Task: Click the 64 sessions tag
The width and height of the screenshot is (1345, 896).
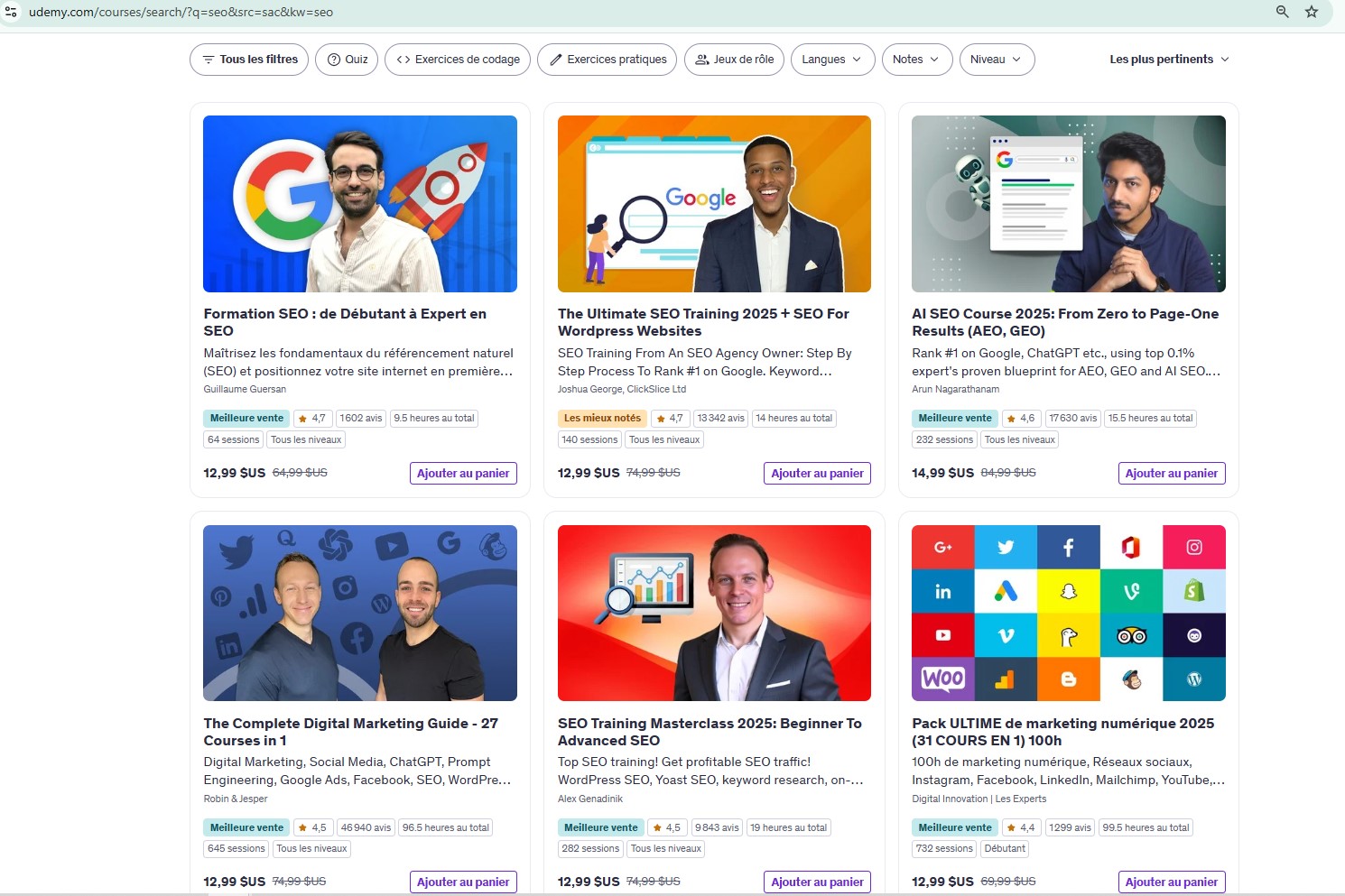Action: click(x=233, y=439)
